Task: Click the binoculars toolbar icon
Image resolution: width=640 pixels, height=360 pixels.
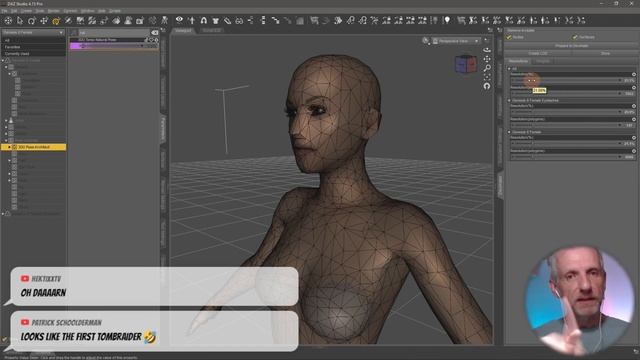Action: click(x=239, y=20)
